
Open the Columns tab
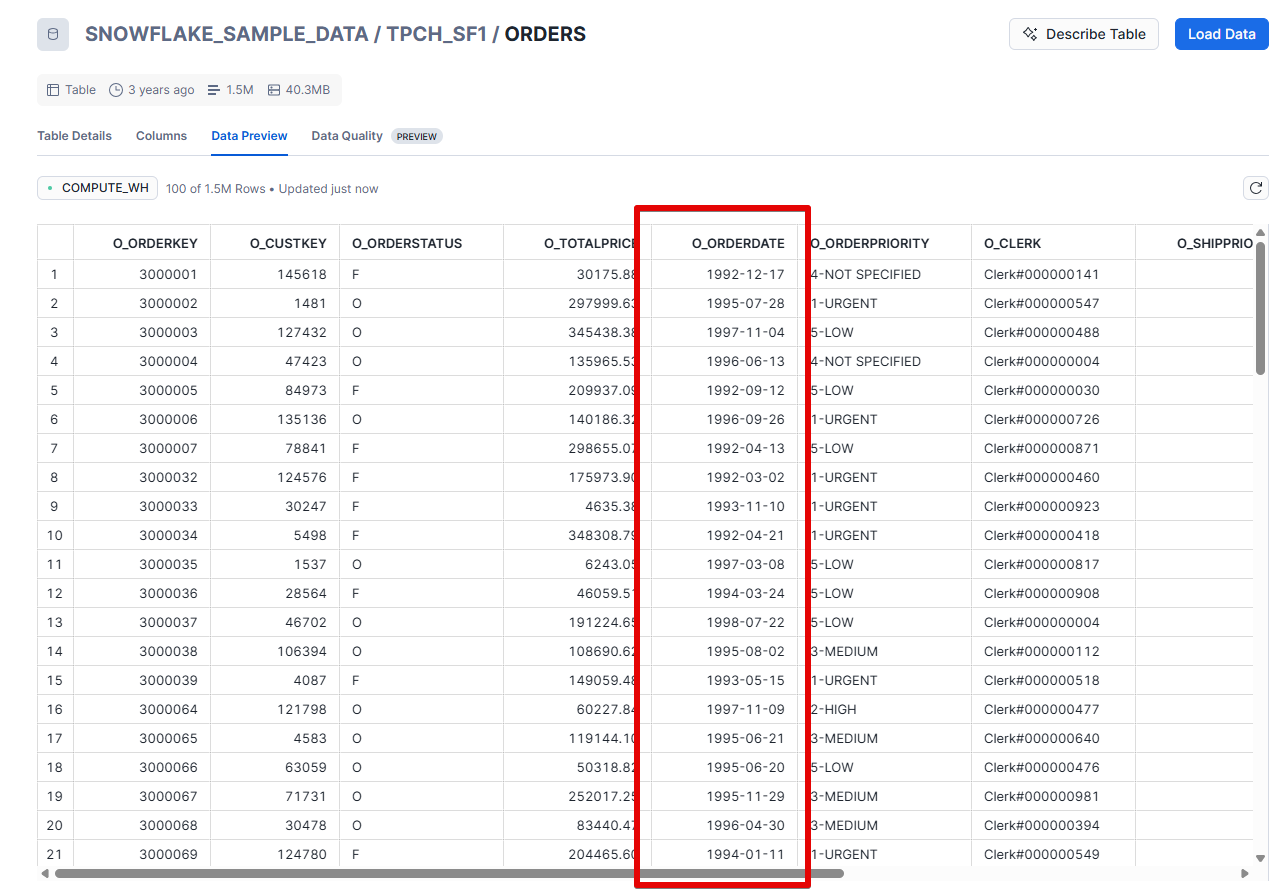161,136
